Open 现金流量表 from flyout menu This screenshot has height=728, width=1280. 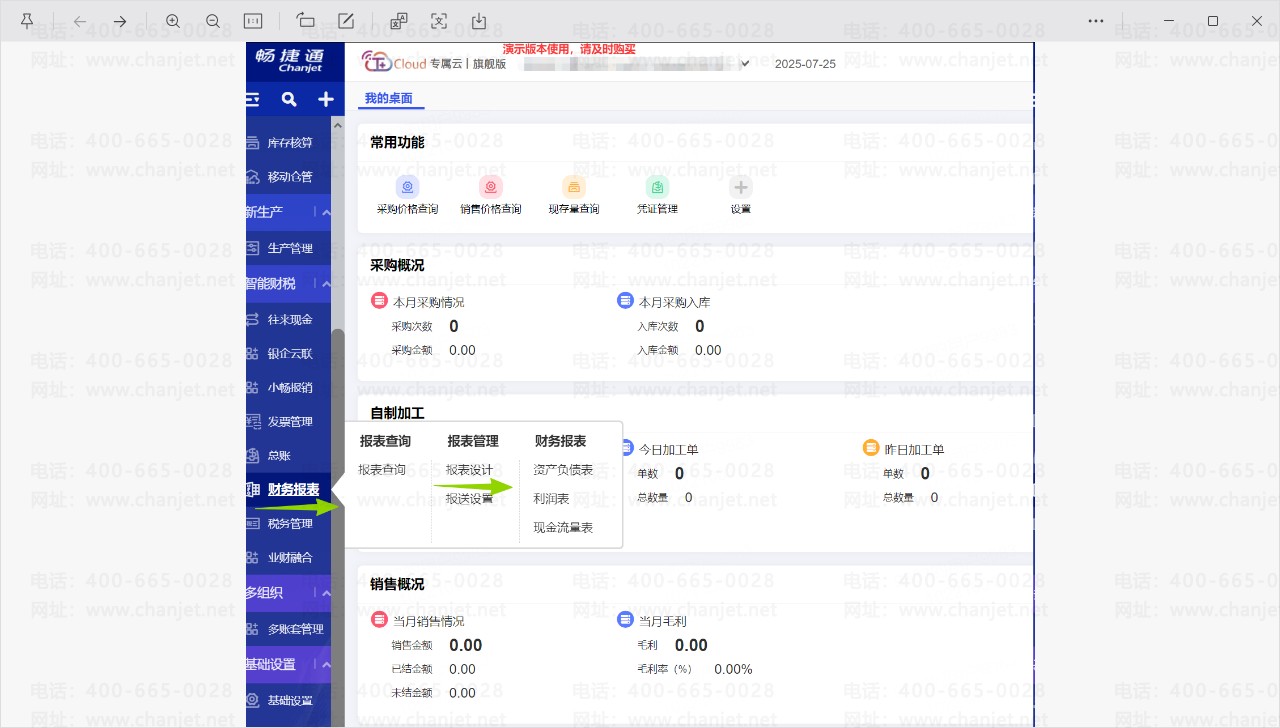click(x=563, y=528)
